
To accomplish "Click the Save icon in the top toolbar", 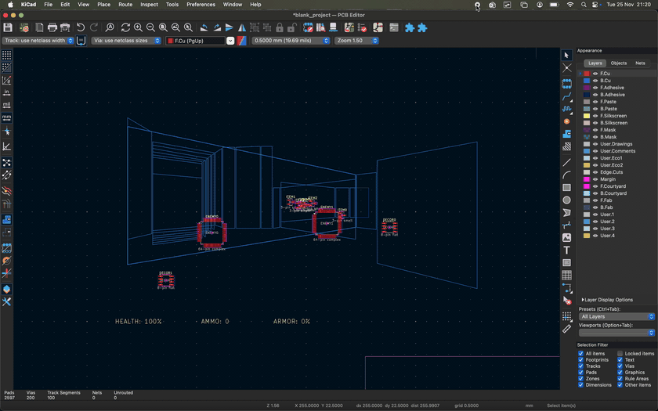I will [9, 27].
